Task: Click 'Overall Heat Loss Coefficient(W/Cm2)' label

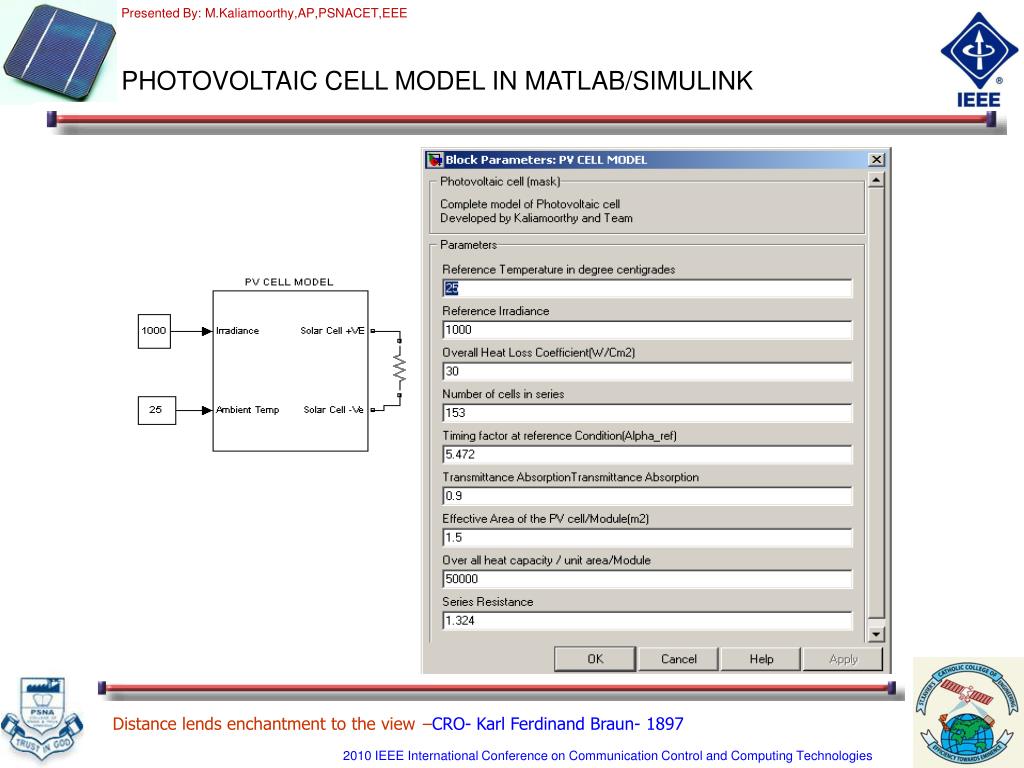Action: tap(539, 353)
